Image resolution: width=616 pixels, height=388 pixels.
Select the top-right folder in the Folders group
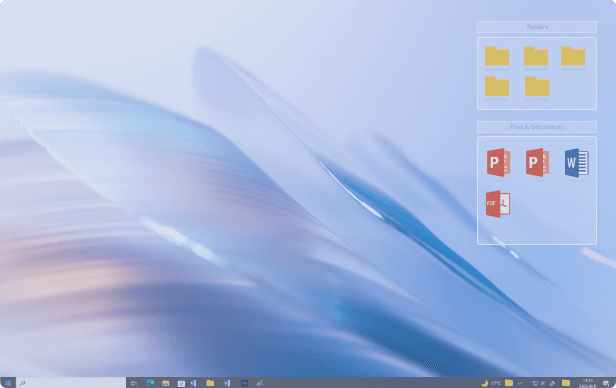573,56
